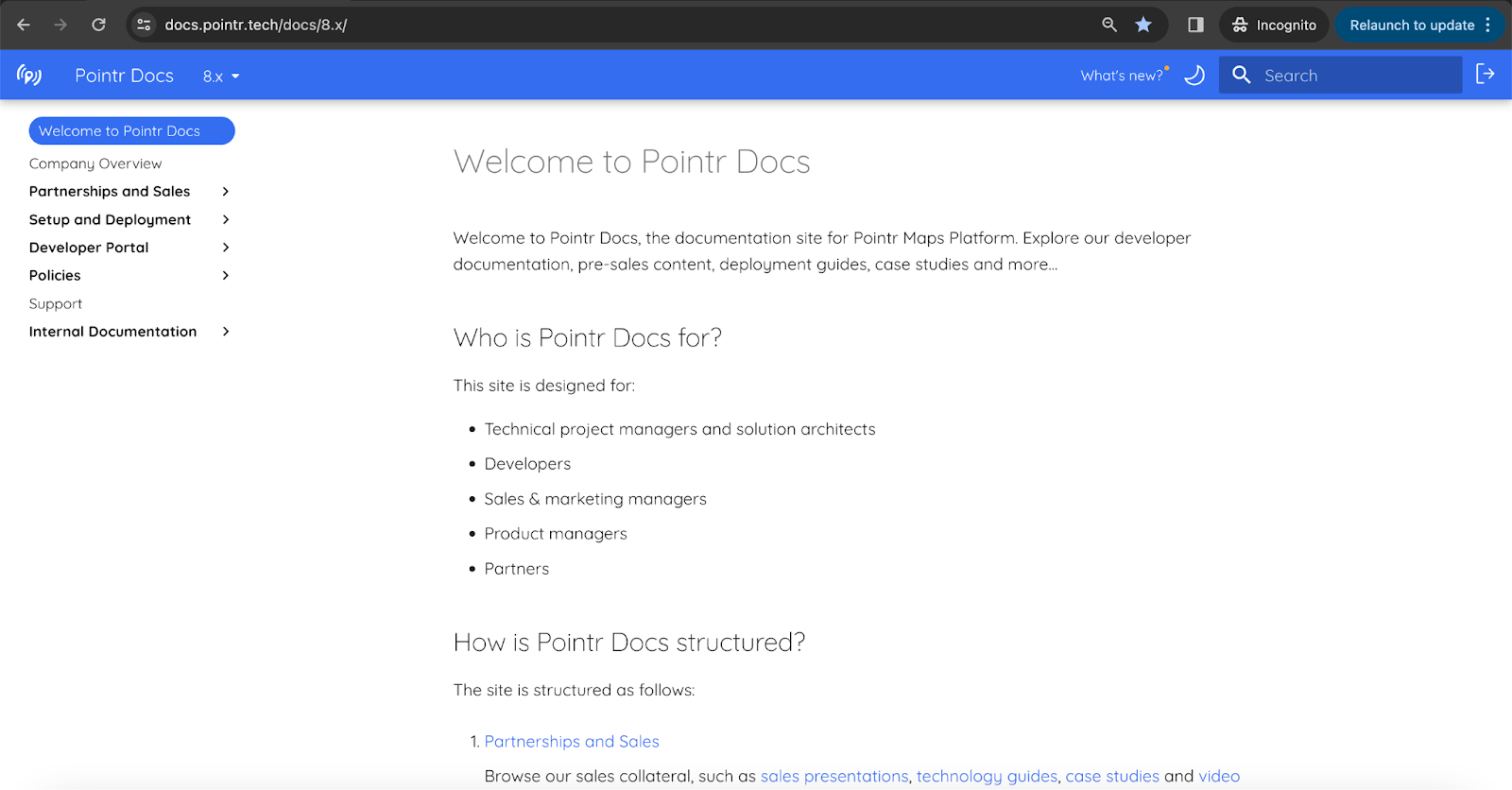Click the logout icon in header
1512x790 pixels.
click(1486, 74)
